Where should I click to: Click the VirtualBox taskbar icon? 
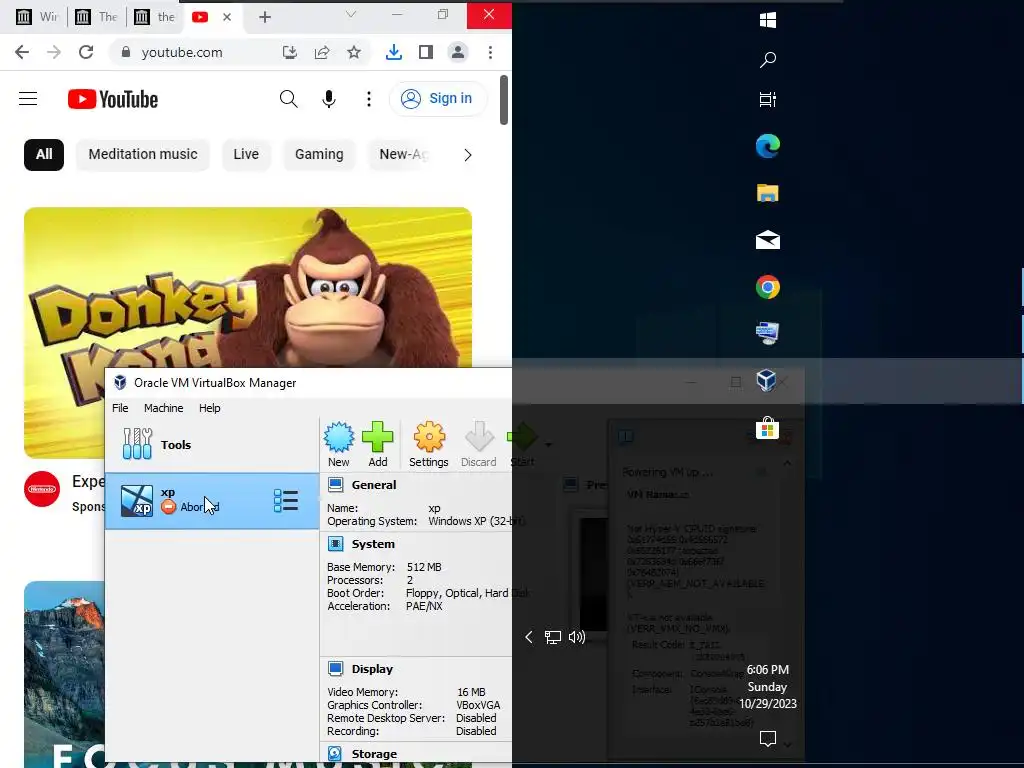point(766,380)
